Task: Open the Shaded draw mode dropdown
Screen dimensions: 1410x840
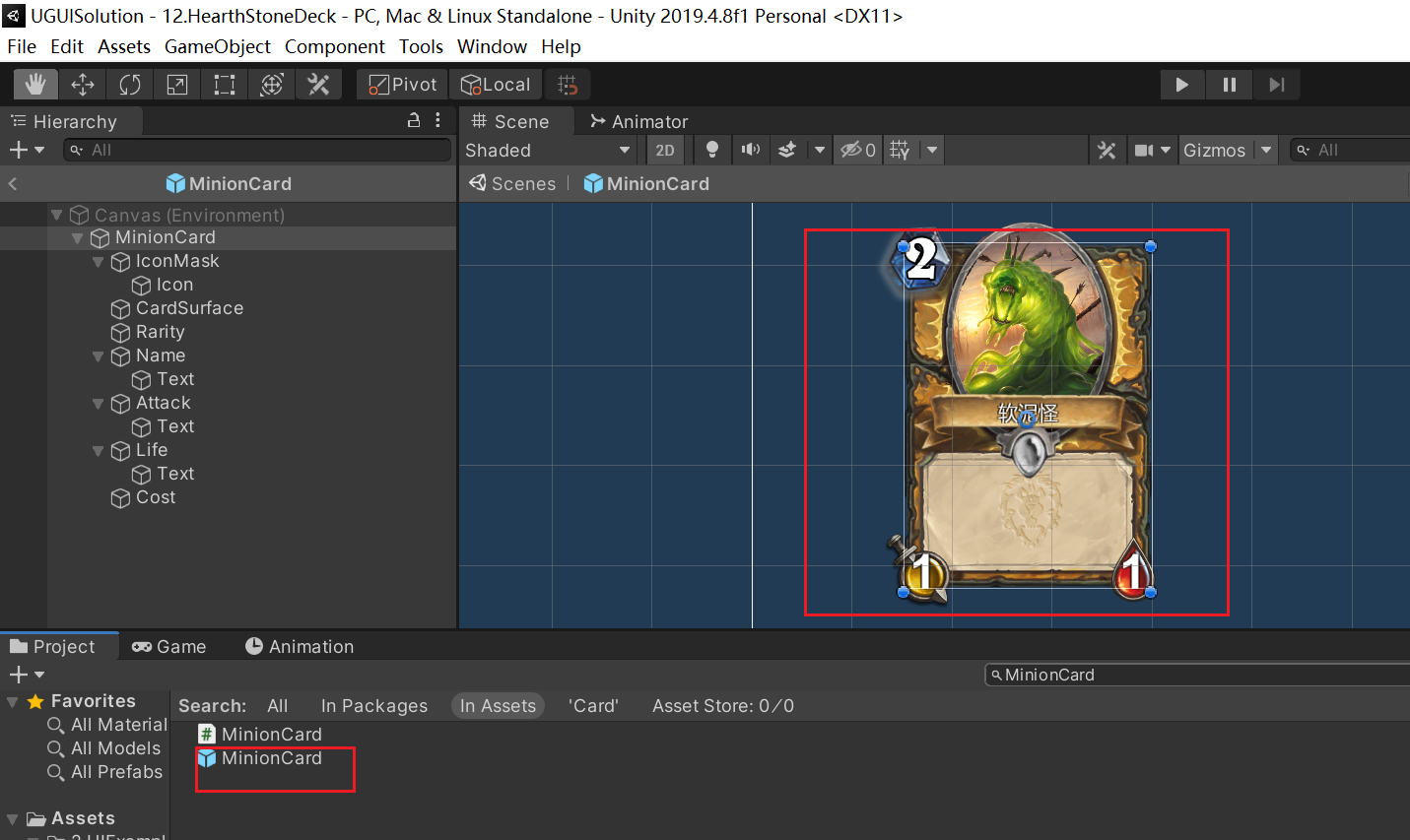Action: pos(548,151)
